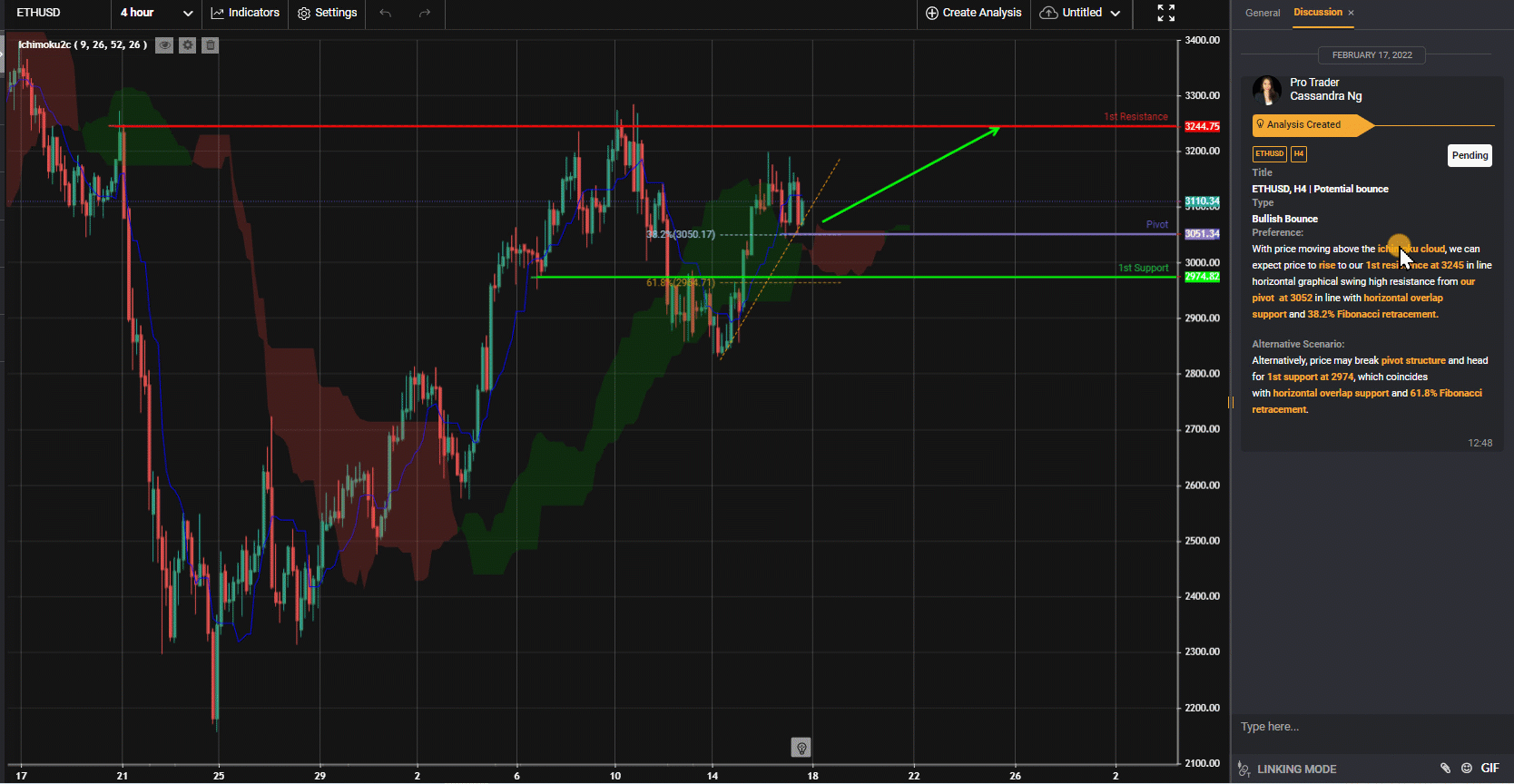The height and width of the screenshot is (784, 1514).
Task: Click the Pending status button
Action: tap(1470, 155)
